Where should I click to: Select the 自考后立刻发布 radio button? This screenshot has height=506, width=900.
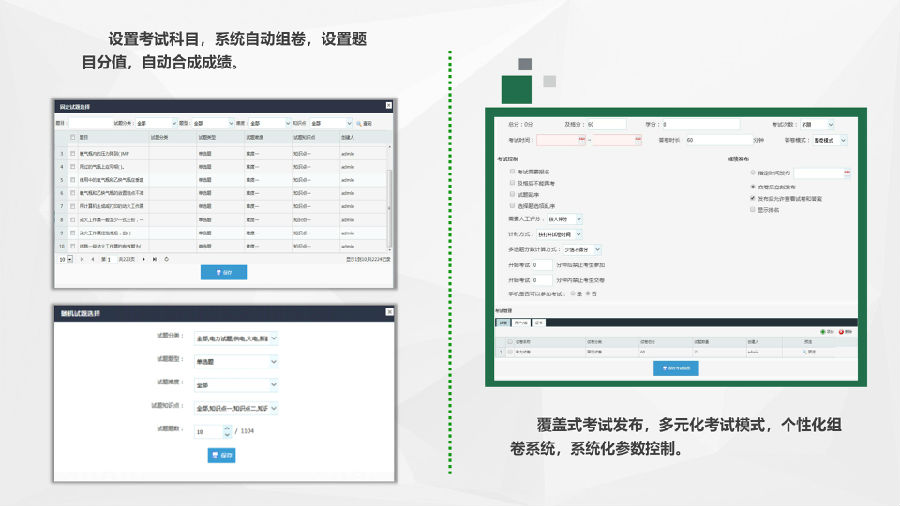point(753,186)
